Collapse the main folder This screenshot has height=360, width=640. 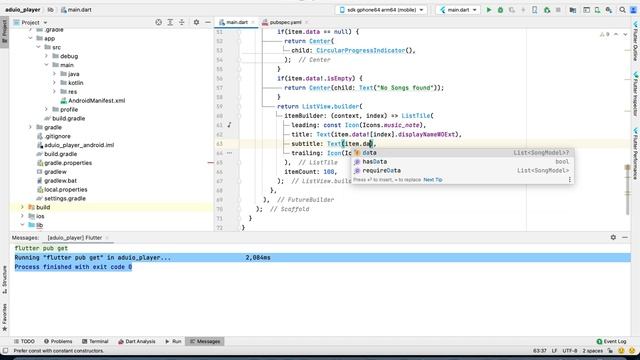pyautogui.click(x=46, y=65)
